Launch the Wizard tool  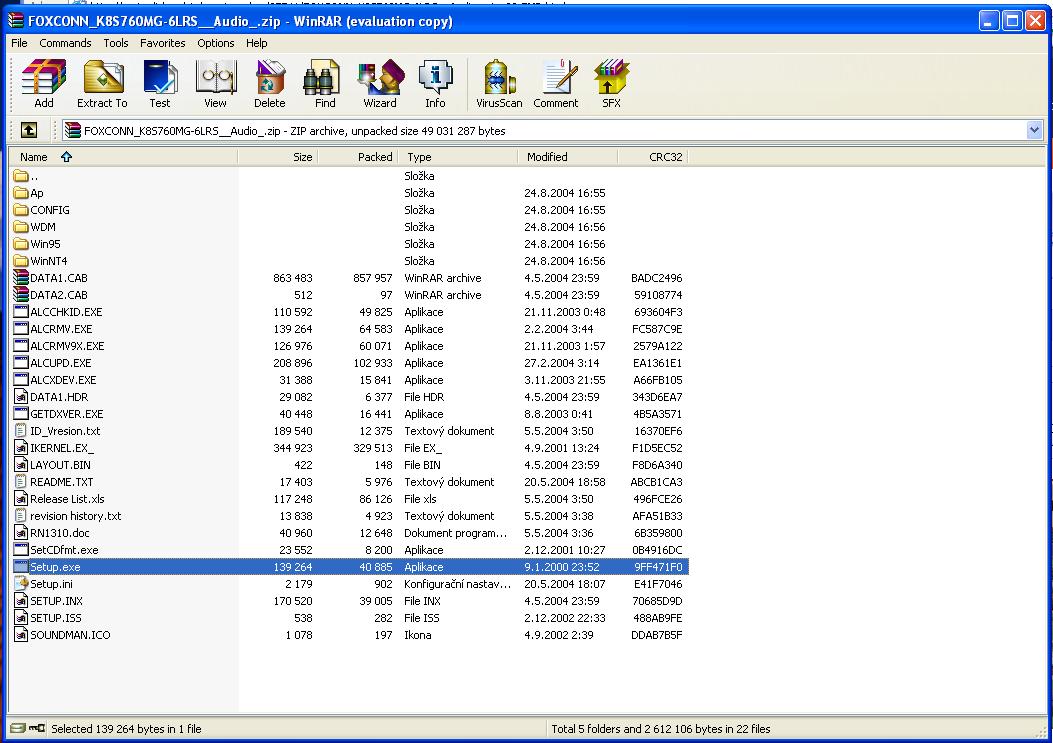(380, 83)
